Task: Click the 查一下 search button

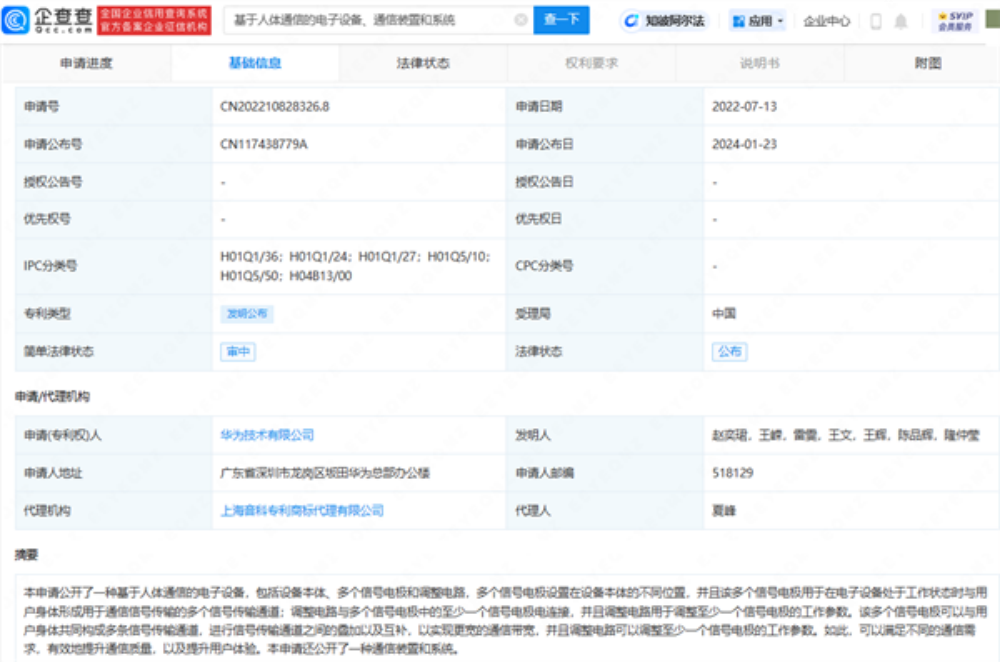Action: 561,20
